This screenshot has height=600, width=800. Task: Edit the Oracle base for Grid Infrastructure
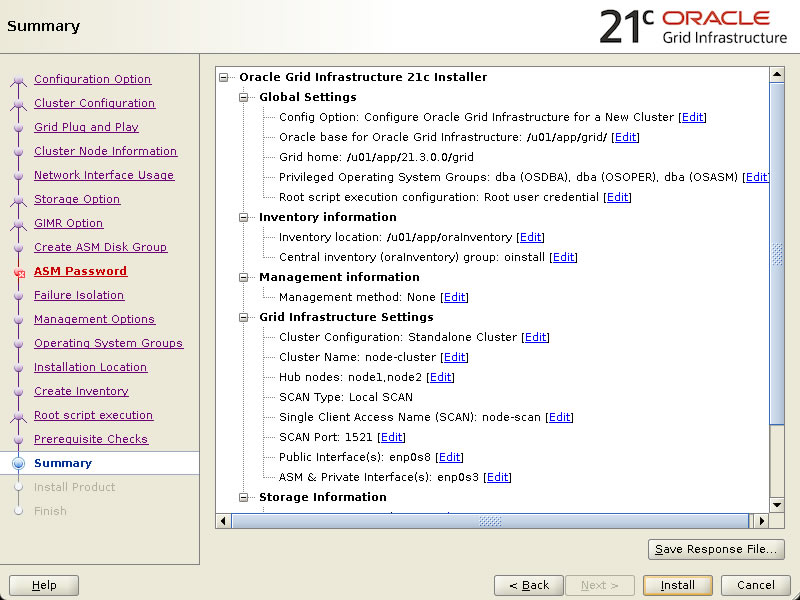pyautogui.click(x=626, y=137)
